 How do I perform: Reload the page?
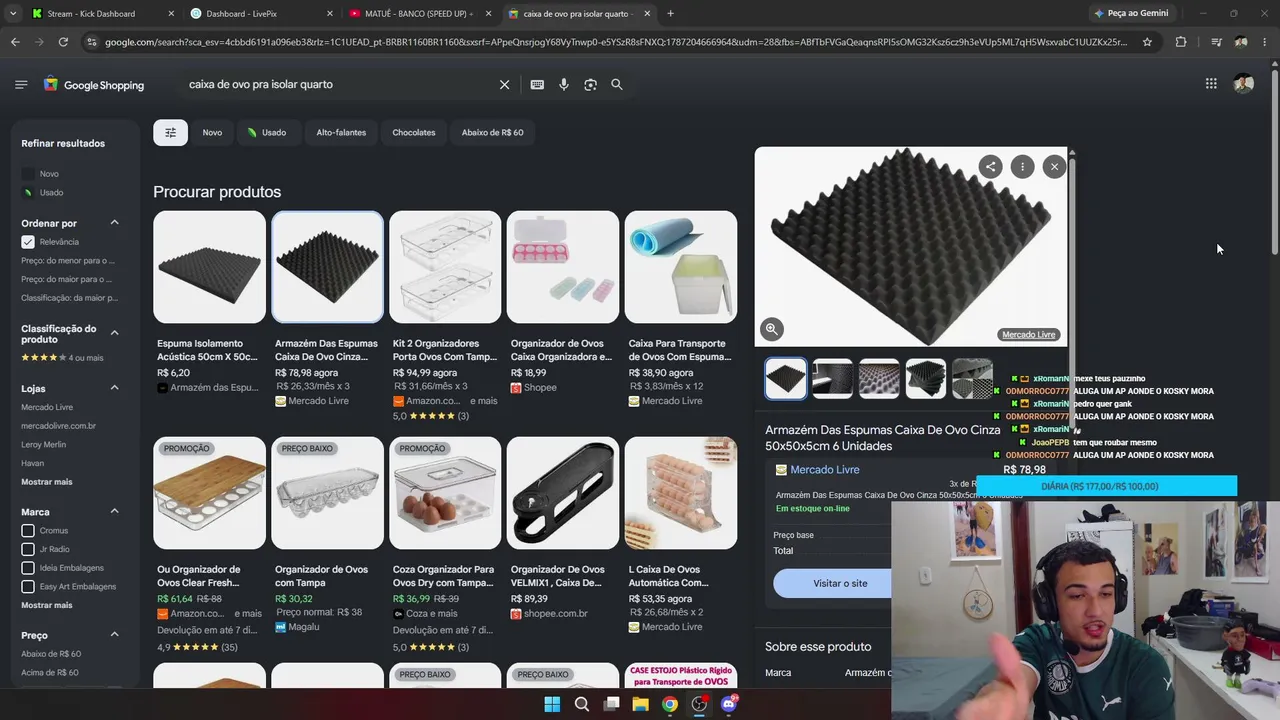point(63,42)
